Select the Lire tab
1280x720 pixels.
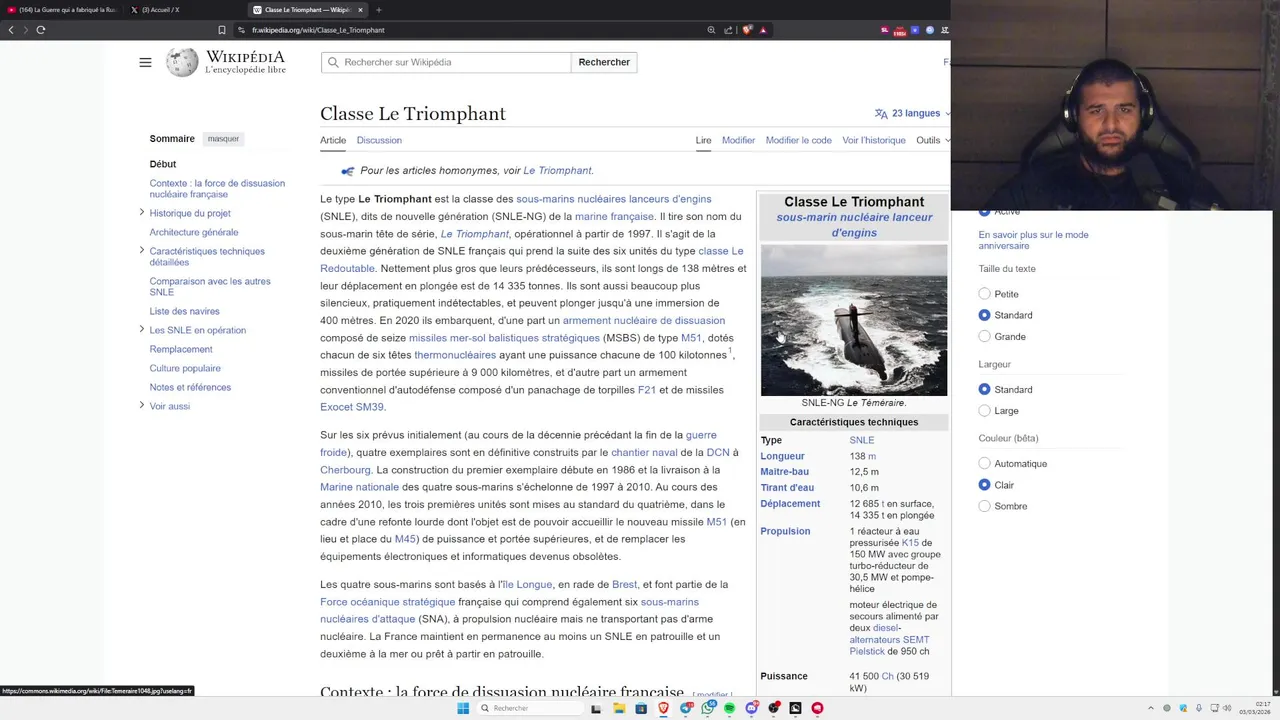coord(703,140)
